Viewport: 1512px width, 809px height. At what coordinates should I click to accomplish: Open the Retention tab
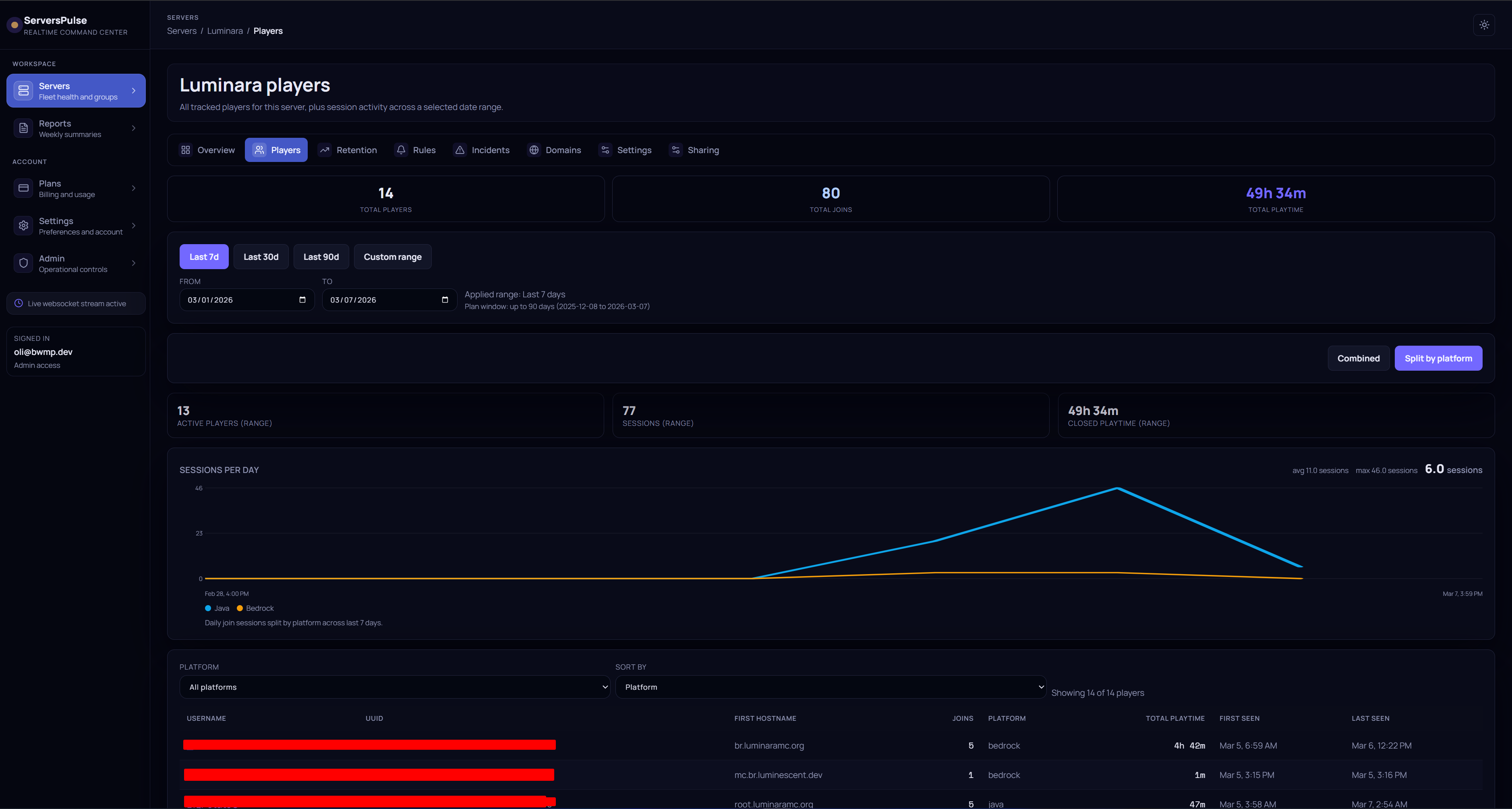click(348, 150)
